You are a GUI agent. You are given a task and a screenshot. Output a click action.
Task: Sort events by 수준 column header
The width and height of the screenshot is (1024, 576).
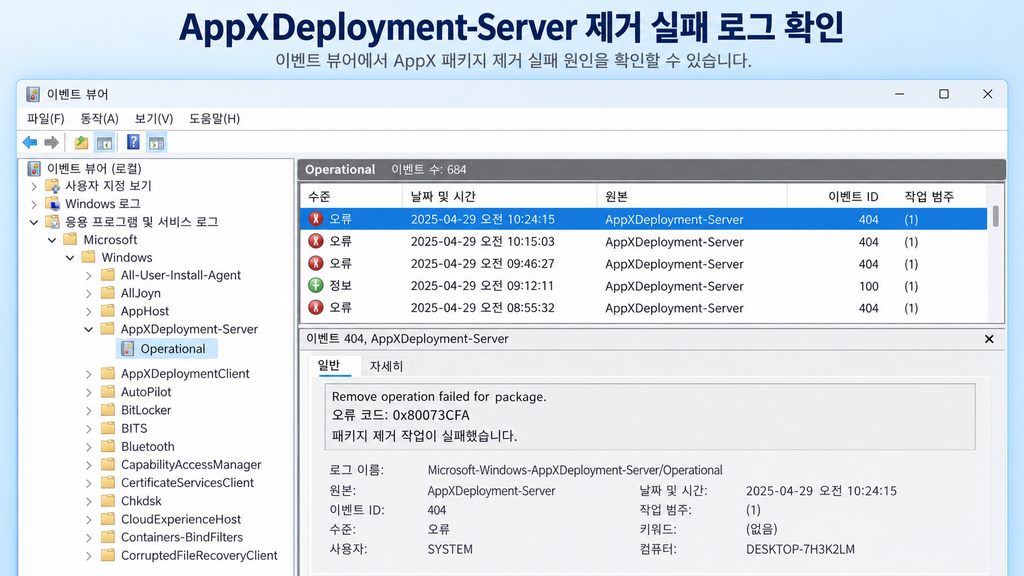coord(351,196)
